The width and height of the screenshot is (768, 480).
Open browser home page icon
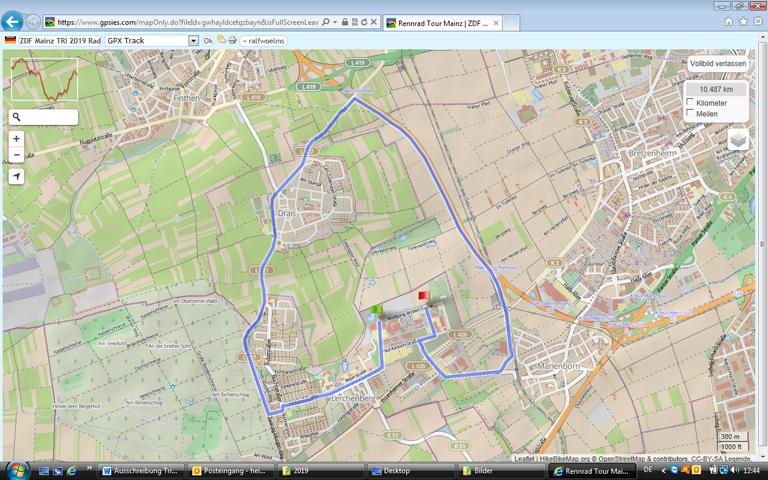729,21
